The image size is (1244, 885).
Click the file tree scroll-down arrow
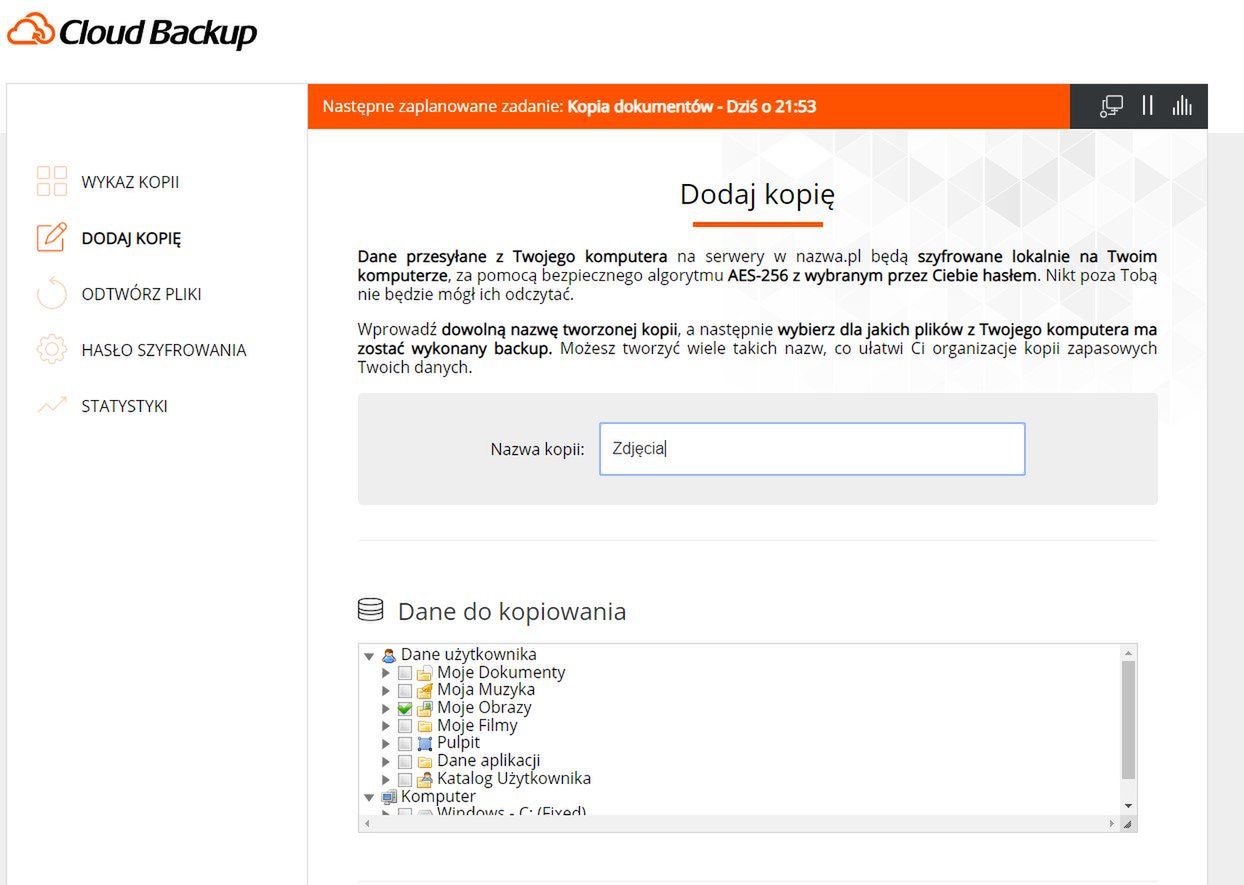click(x=1128, y=806)
